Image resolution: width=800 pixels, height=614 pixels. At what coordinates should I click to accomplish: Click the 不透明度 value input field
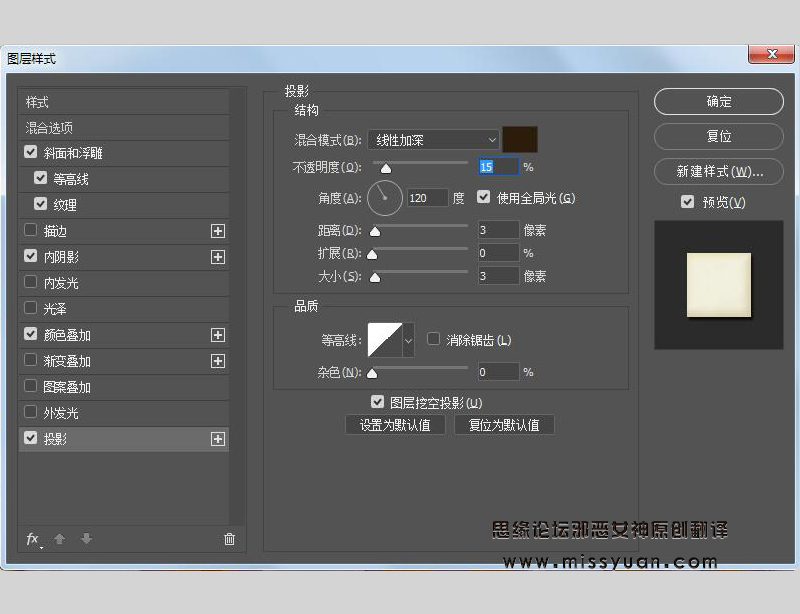click(497, 166)
